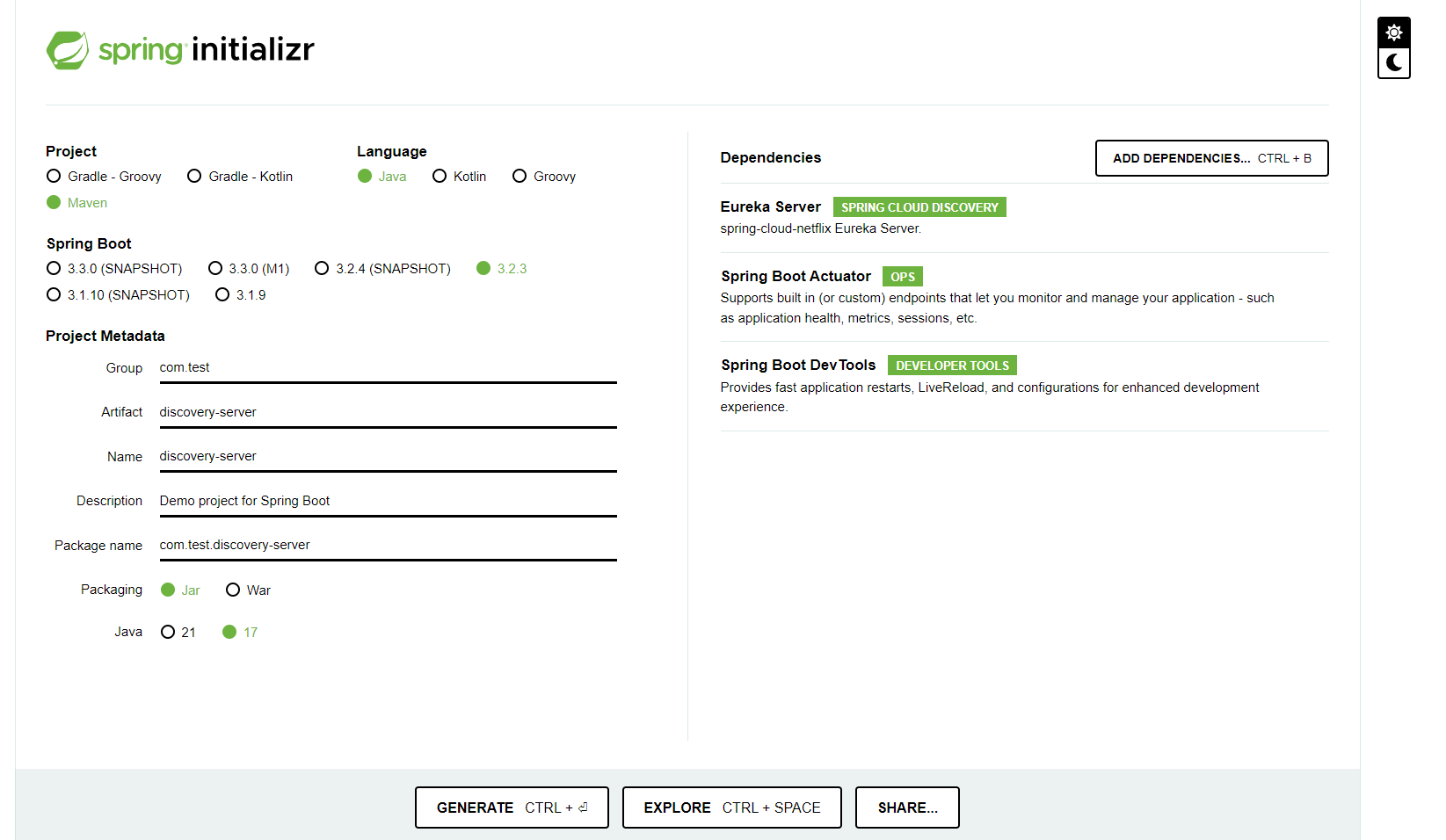
Task: Edit the Description input field
Action: [x=388, y=502]
